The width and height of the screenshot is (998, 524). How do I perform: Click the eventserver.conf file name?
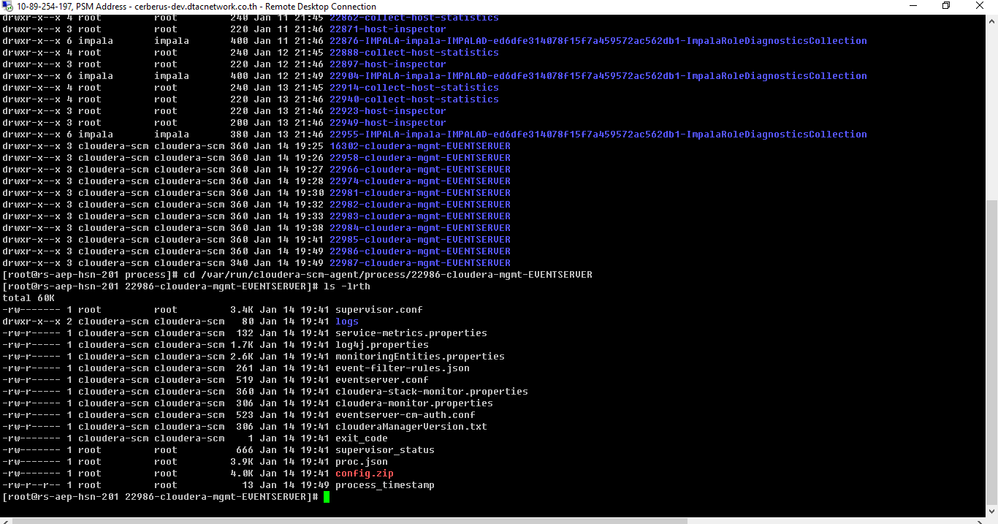382,379
